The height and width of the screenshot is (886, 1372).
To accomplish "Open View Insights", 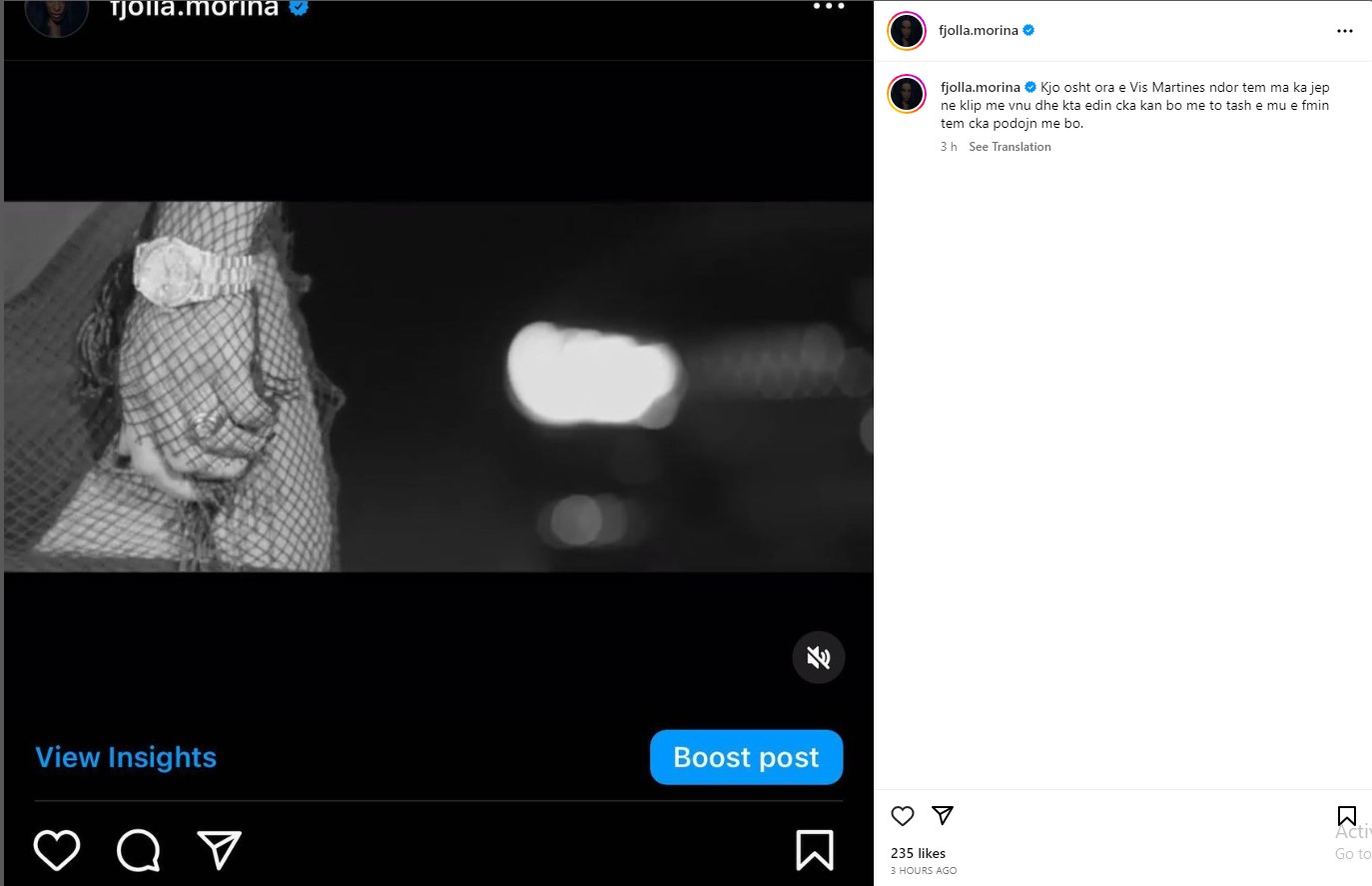I will pyautogui.click(x=126, y=757).
